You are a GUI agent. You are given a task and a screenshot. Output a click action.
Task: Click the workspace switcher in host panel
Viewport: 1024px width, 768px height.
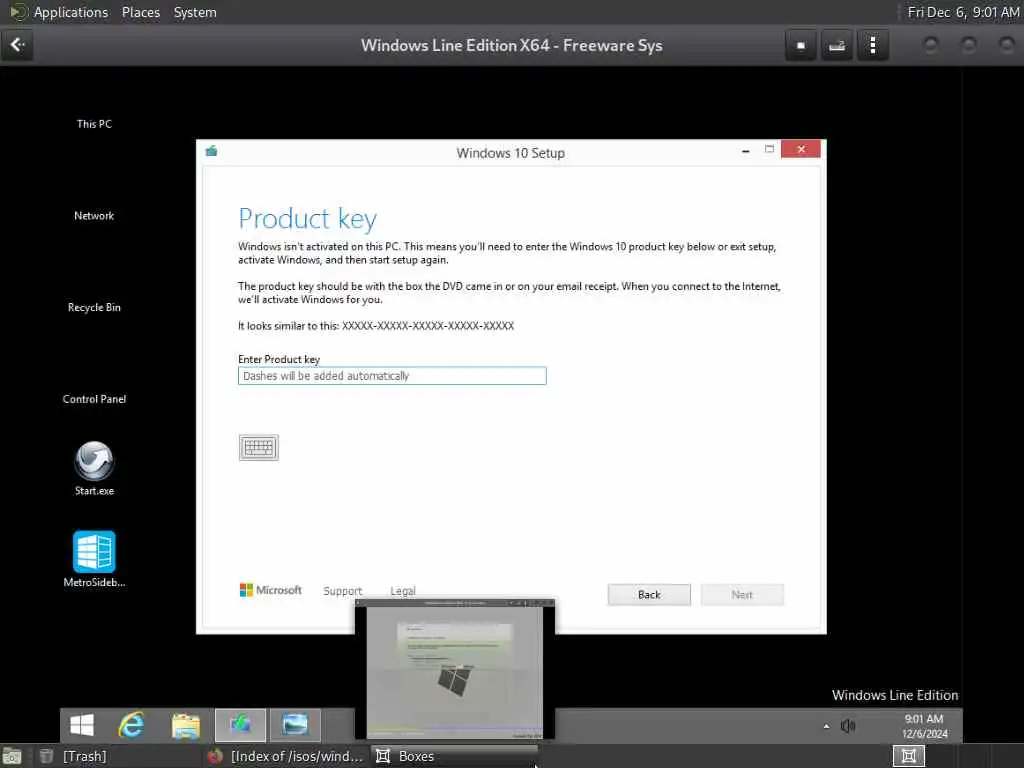(x=908, y=756)
